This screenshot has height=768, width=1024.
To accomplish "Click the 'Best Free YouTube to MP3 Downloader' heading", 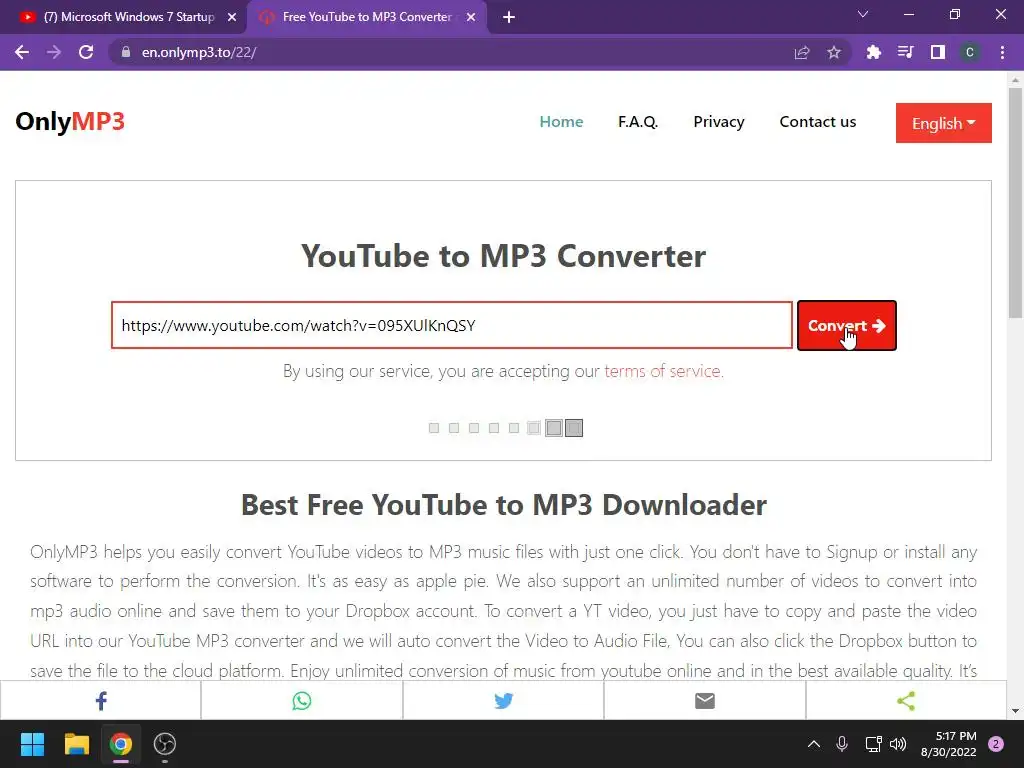I will coord(504,505).
